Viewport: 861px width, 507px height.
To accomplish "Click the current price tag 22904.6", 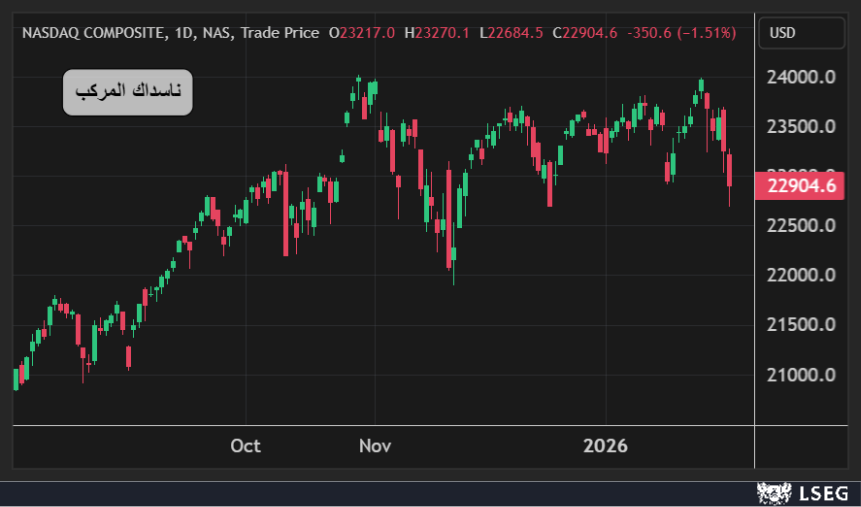I will (x=801, y=186).
